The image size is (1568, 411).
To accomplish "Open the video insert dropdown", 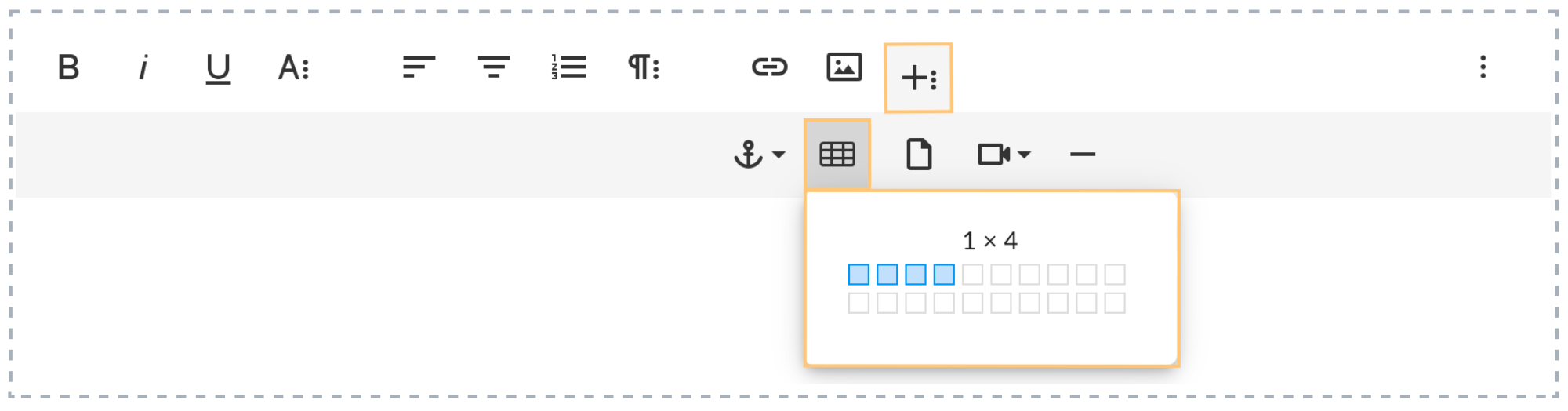I will (1004, 155).
